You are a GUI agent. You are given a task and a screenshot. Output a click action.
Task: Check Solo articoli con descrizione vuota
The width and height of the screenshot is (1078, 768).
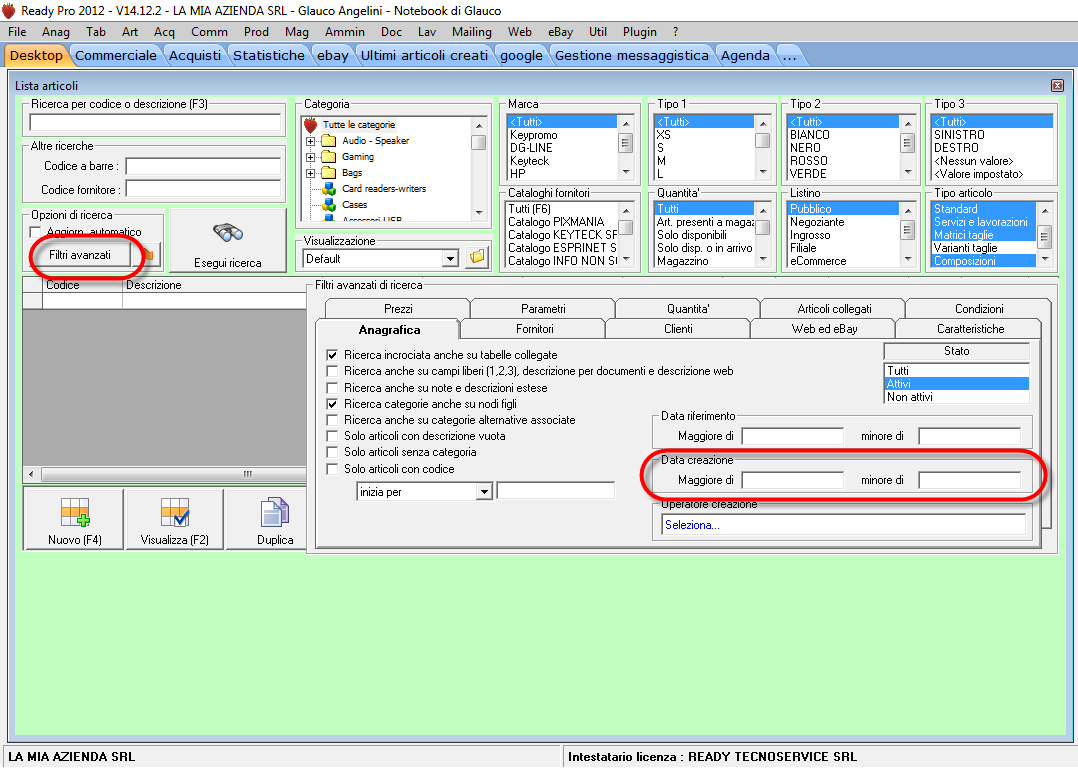click(332, 436)
